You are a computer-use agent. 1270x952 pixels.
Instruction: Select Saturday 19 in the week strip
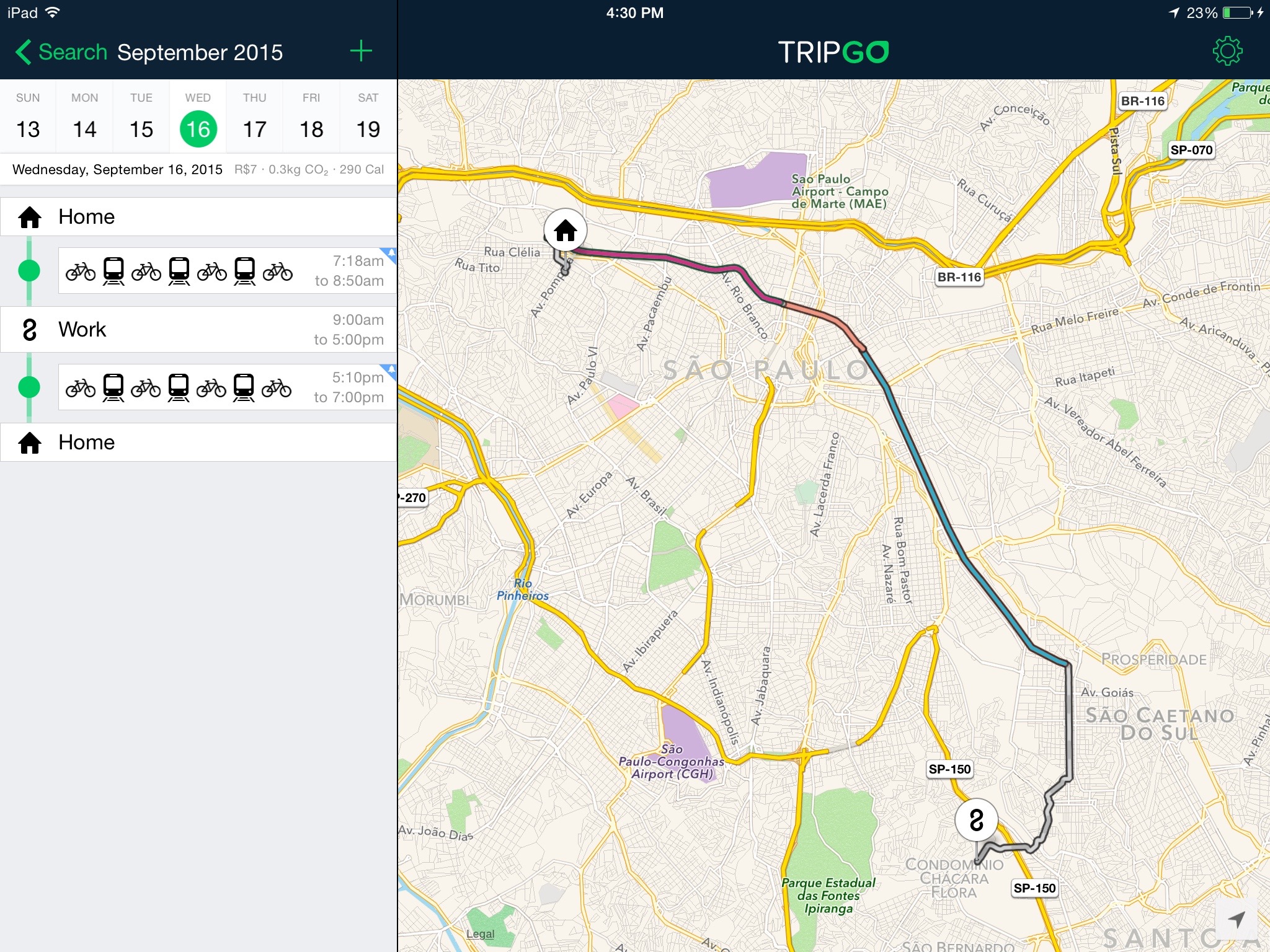tap(368, 117)
